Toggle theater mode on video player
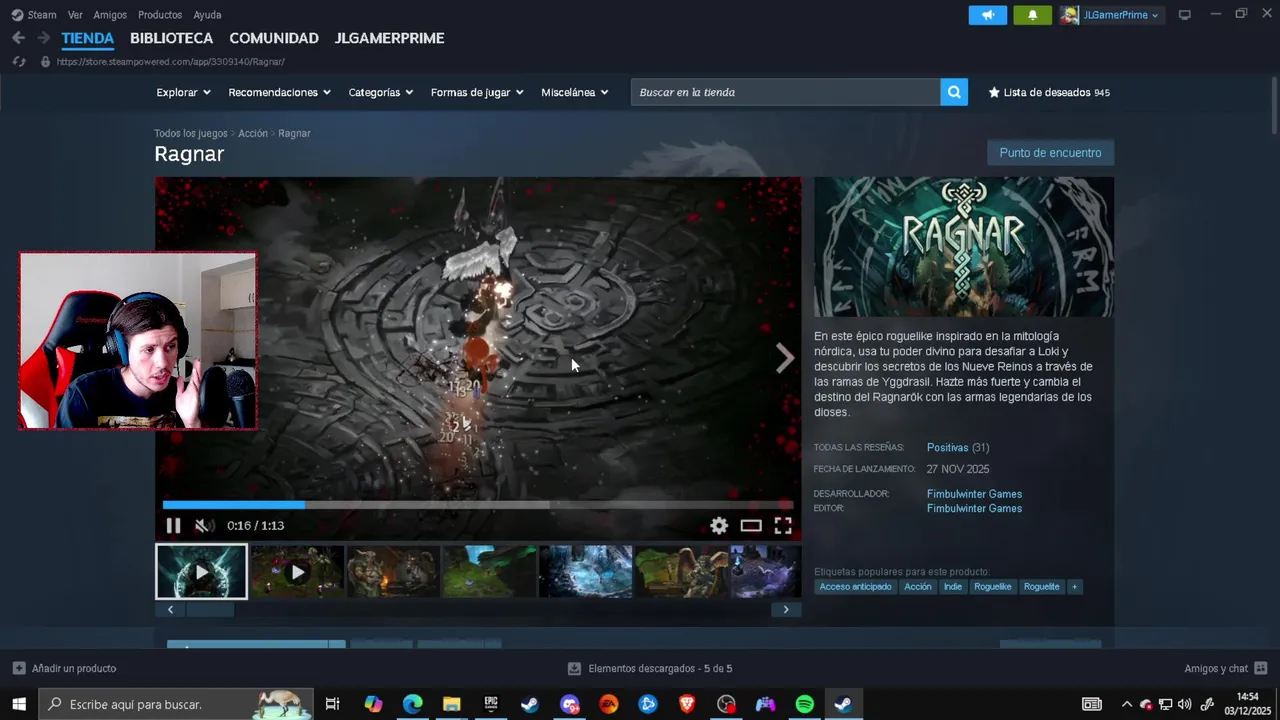The width and height of the screenshot is (1280, 720). pyautogui.click(x=751, y=525)
